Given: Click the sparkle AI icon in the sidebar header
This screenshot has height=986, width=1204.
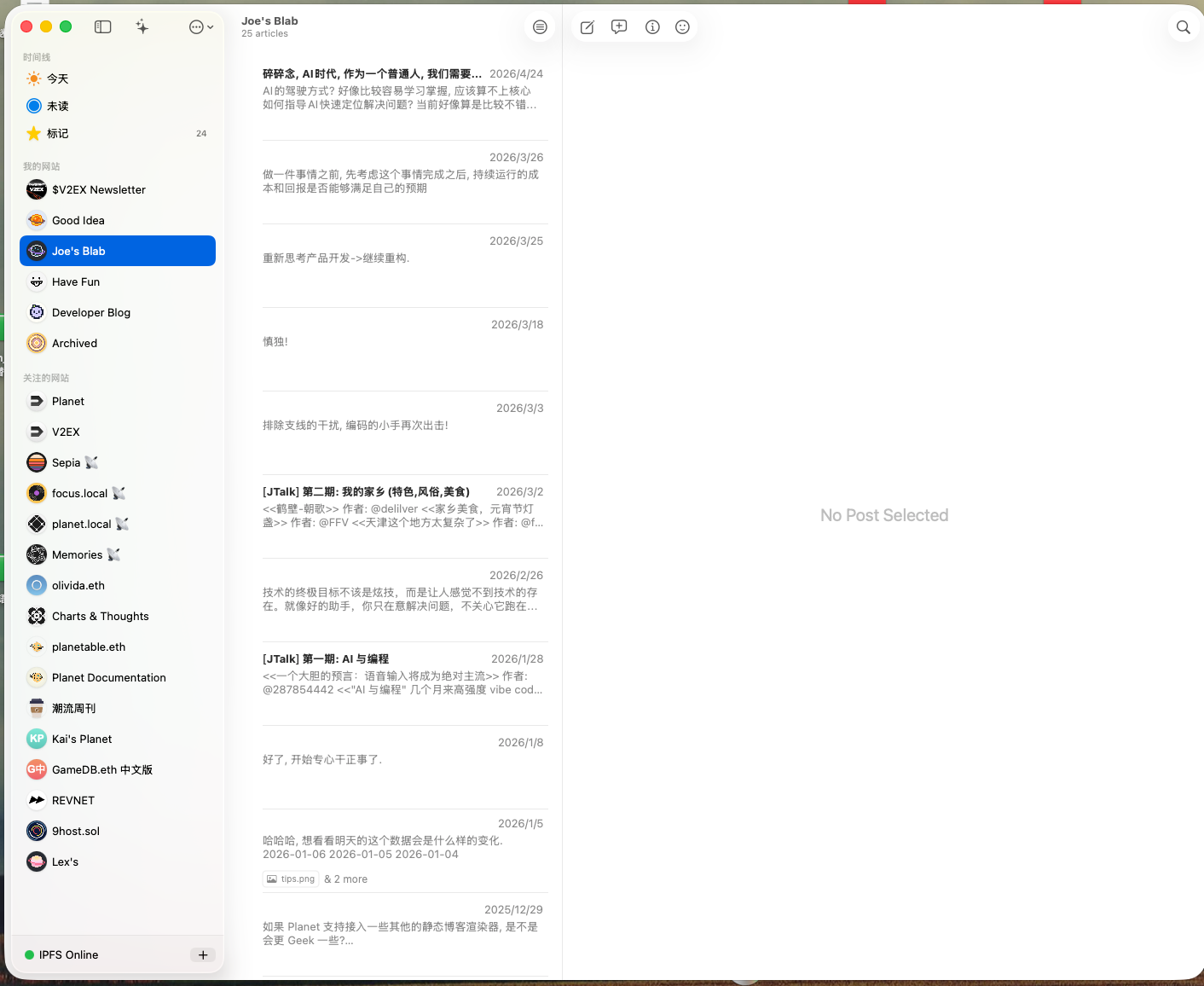Looking at the screenshot, I should (x=142, y=27).
